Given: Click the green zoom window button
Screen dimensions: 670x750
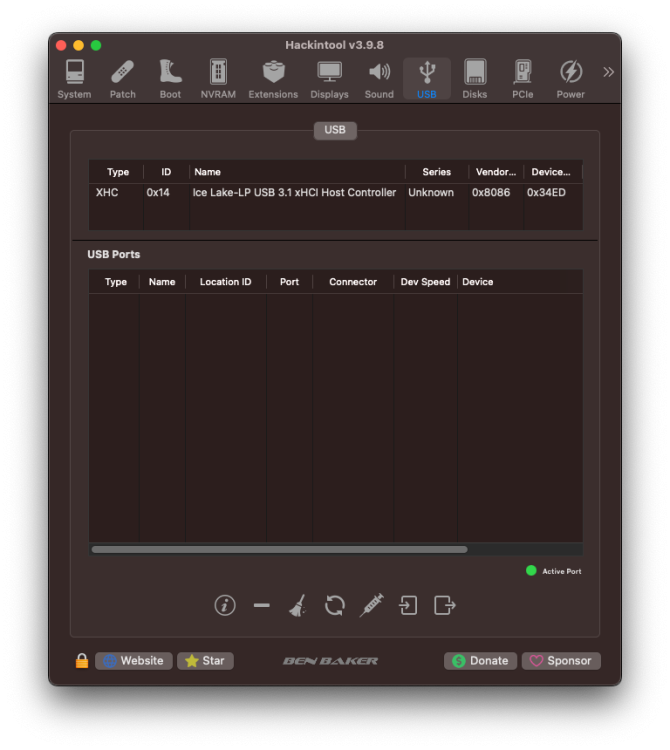Looking at the screenshot, I should tap(96, 45).
